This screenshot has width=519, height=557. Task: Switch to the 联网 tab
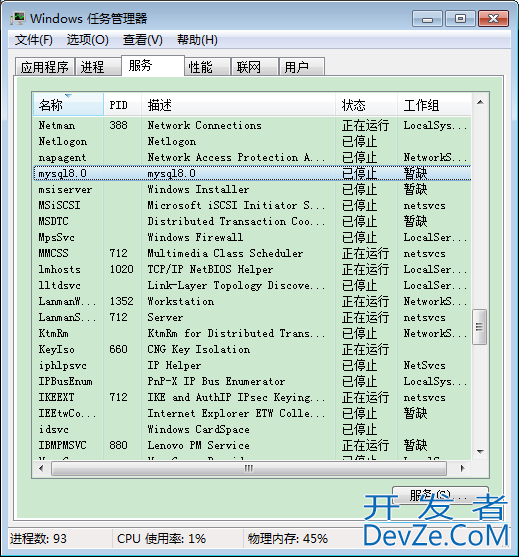254,67
